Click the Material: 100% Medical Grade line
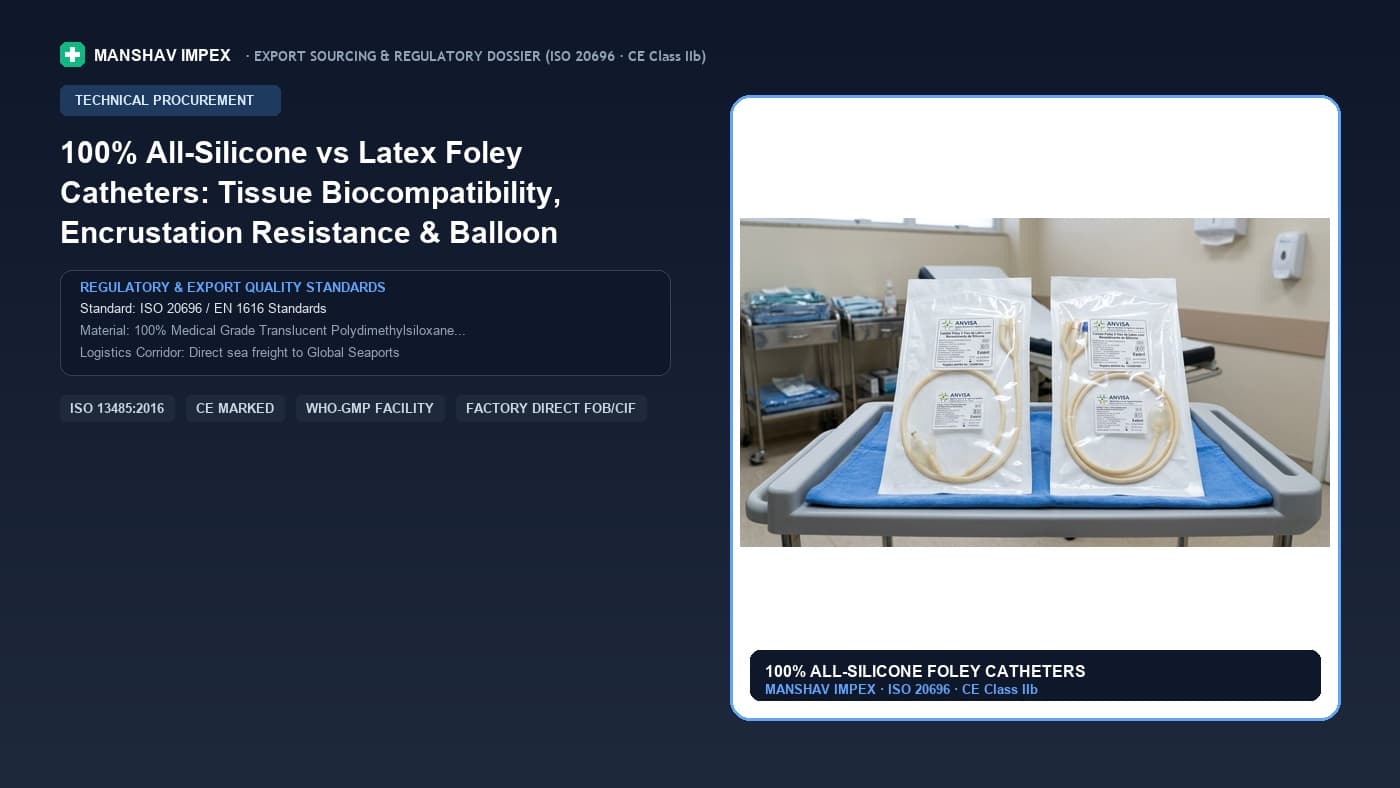The width and height of the screenshot is (1400, 788). coord(273,330)
